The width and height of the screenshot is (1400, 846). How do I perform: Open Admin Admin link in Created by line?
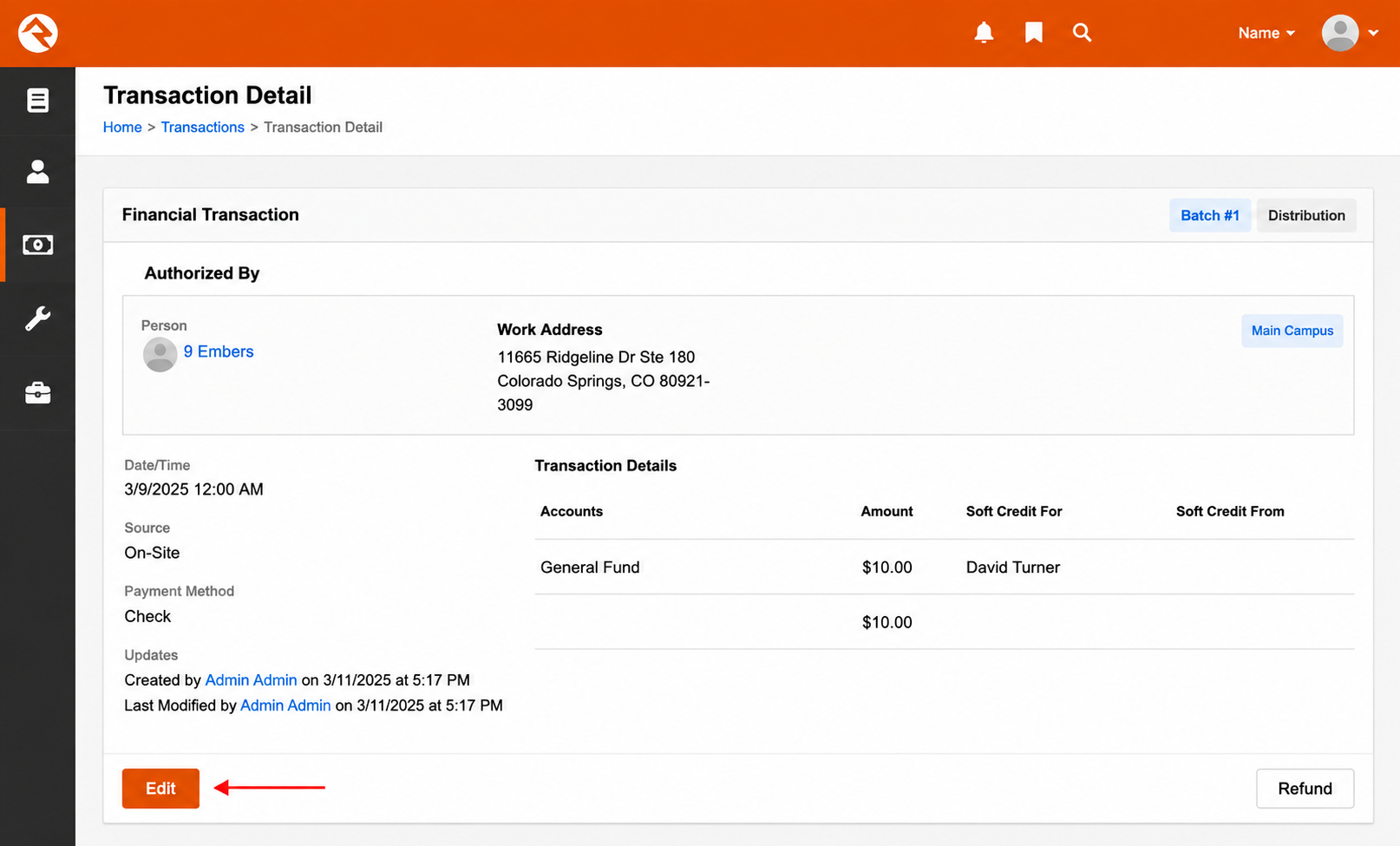coord(251,680)
